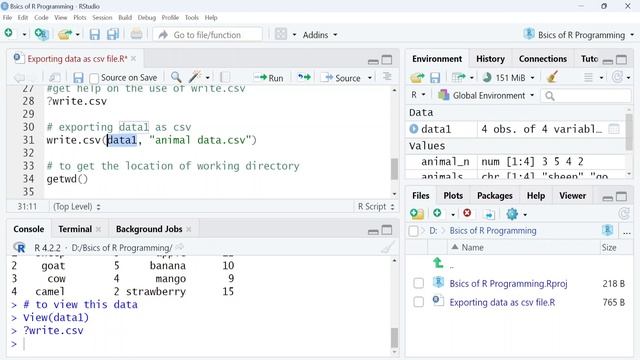Screen dimensions: 640x360
Task: Run the current line with Run button
Action: [268, 78]
